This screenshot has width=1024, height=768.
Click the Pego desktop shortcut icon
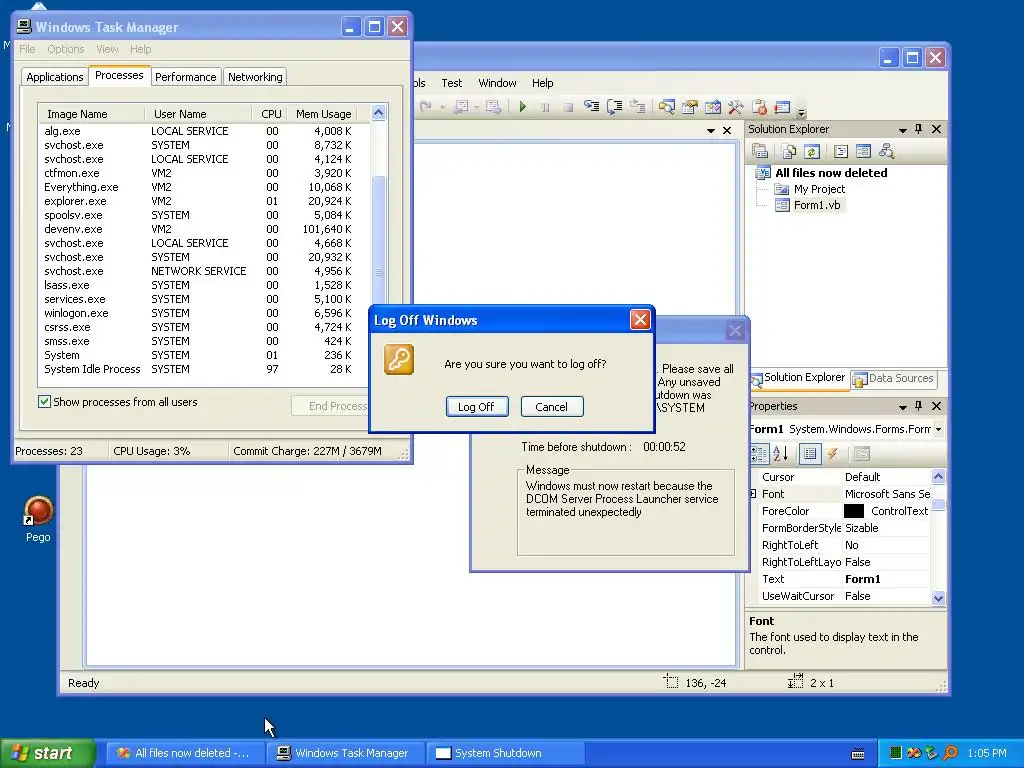(x=38, y=519)
